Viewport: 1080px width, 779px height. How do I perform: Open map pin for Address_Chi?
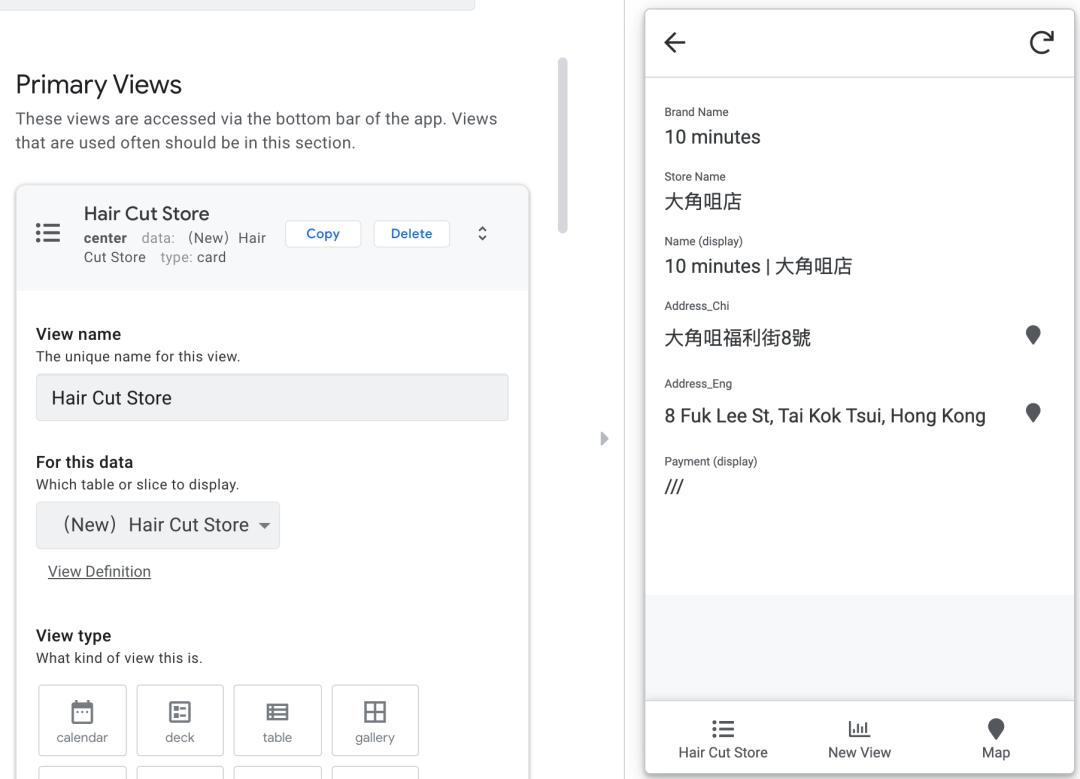tap(1033, 335)
